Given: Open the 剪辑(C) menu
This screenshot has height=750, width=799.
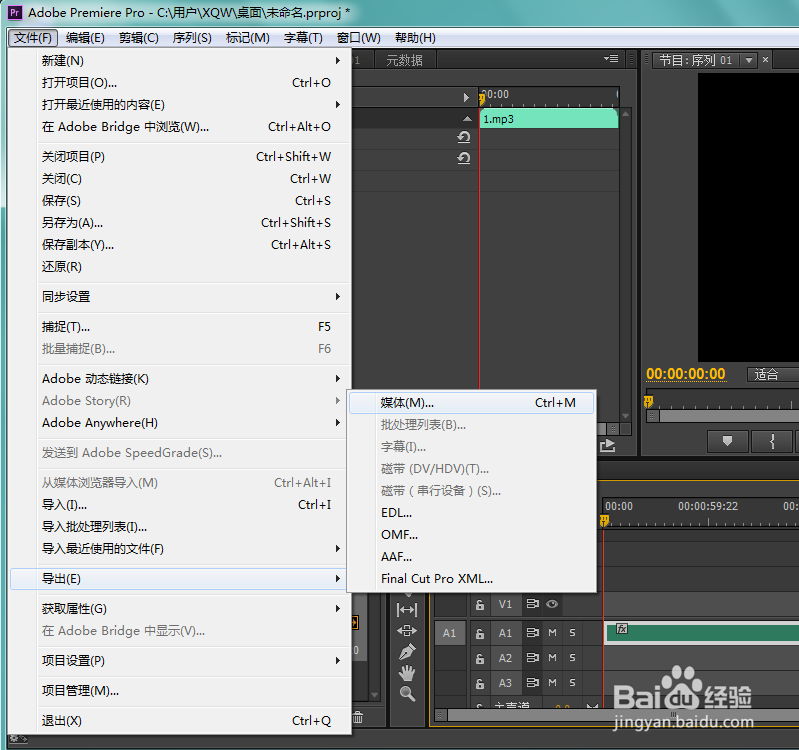Looking at the screenshot, I should pyautogui.click(x=139, y=38).
